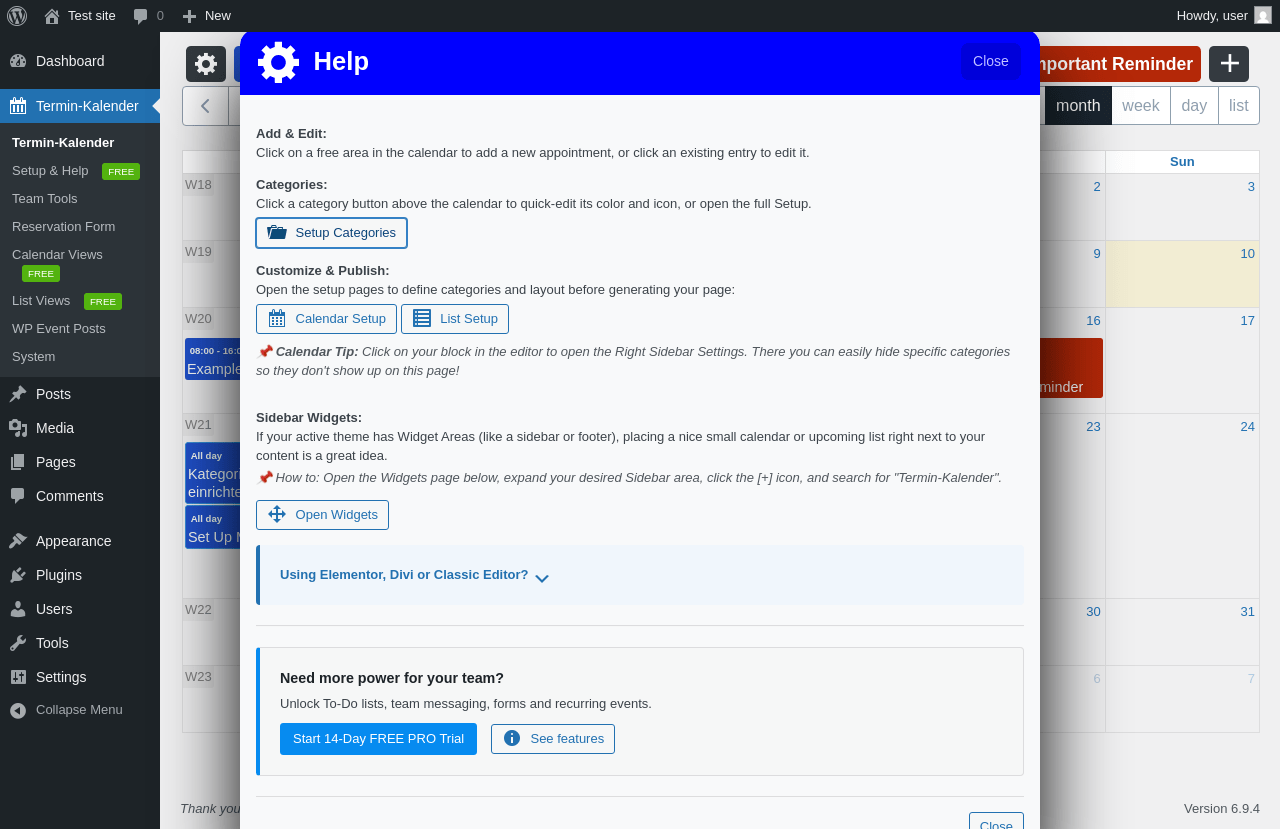Click the previous month arrow button
The image size is (1280, 829).
[x=206, y=106]
